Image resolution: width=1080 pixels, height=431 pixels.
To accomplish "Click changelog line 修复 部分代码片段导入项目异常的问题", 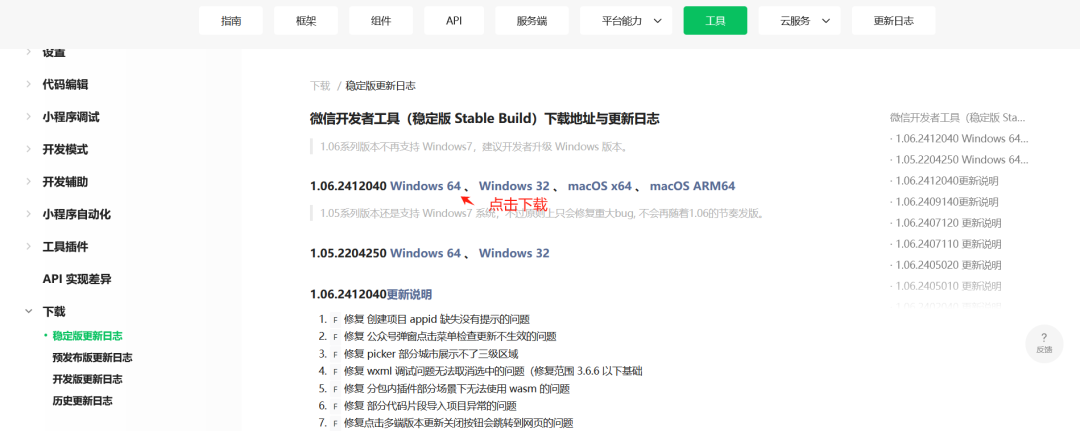I will (x=430, y=406).
